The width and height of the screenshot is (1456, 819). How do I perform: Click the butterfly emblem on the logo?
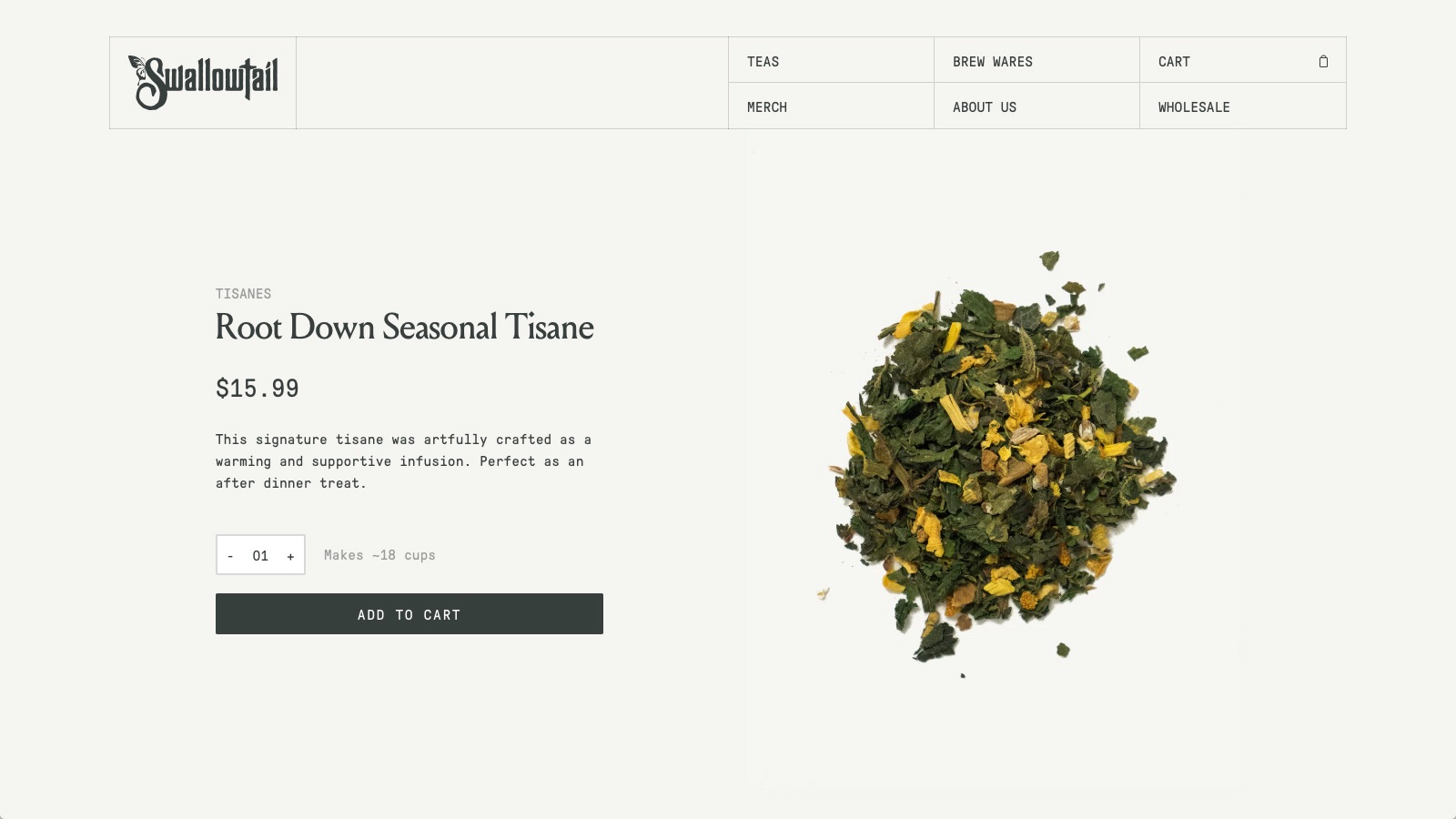137,66
